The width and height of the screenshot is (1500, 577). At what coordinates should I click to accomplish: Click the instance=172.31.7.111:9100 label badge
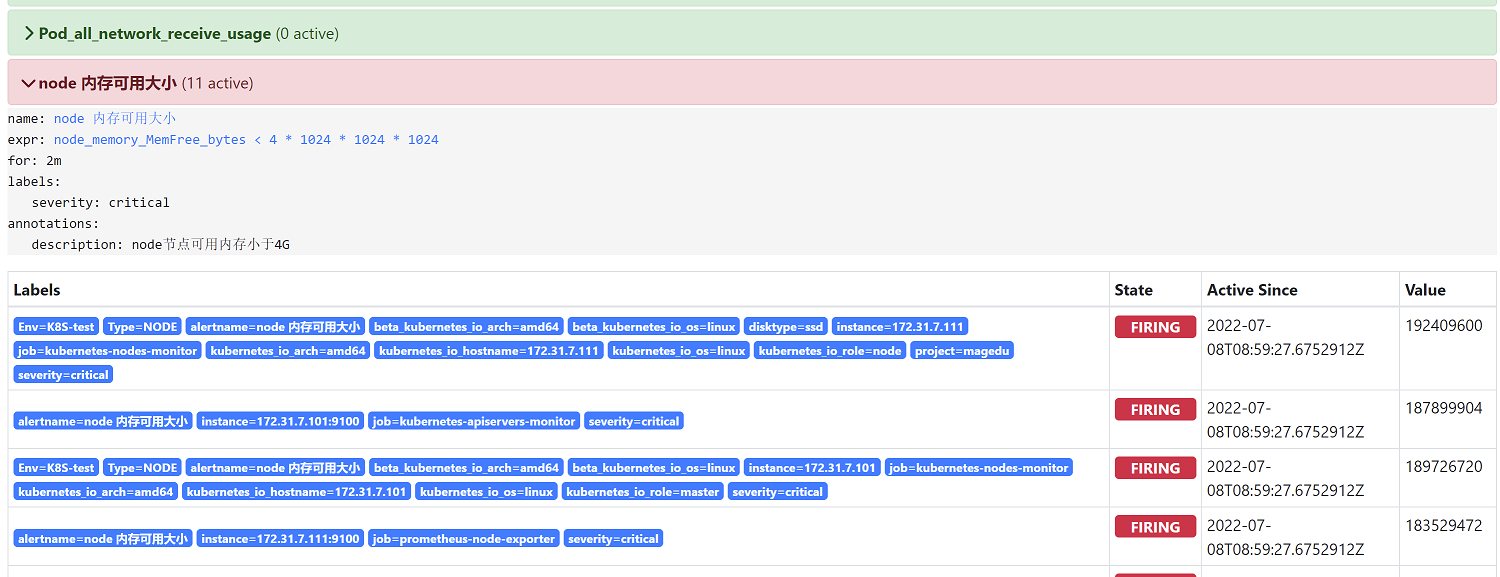pyautogui.click(x=280, y=539)
